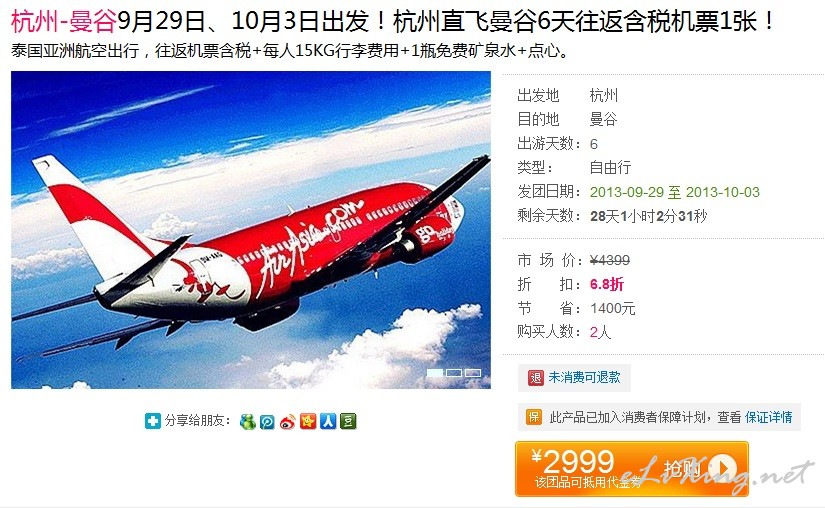Open the 保证详情 guarantee details link
The width and height of the screenshot is (825, 508).
[769, 417]
